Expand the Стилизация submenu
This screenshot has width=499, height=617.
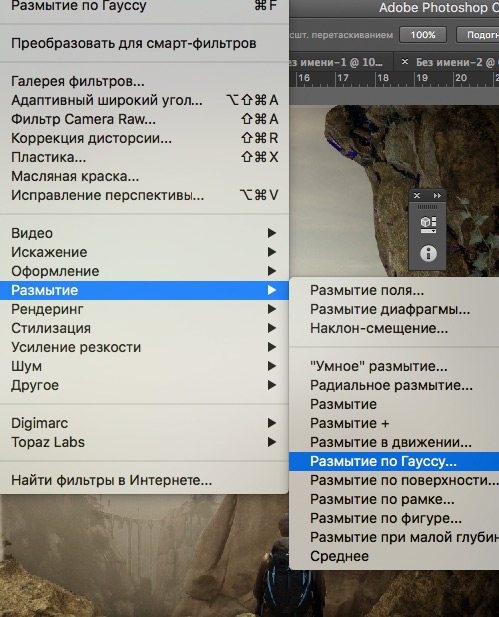144,328
